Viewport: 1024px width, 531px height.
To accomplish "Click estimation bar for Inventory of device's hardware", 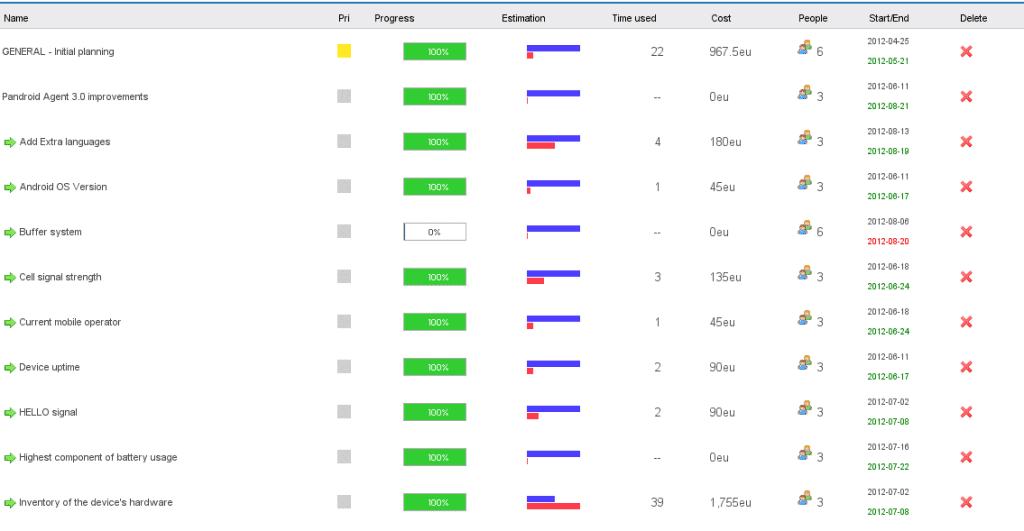I will [x=553, y=502].
